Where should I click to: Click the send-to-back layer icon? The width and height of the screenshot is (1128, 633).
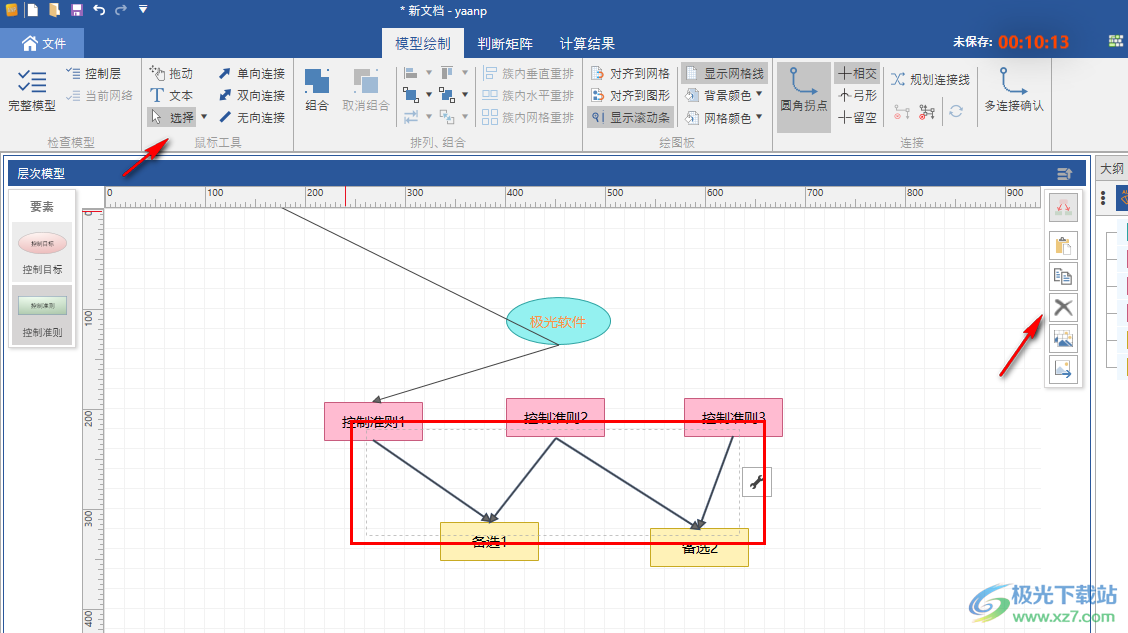pos(447,95)
